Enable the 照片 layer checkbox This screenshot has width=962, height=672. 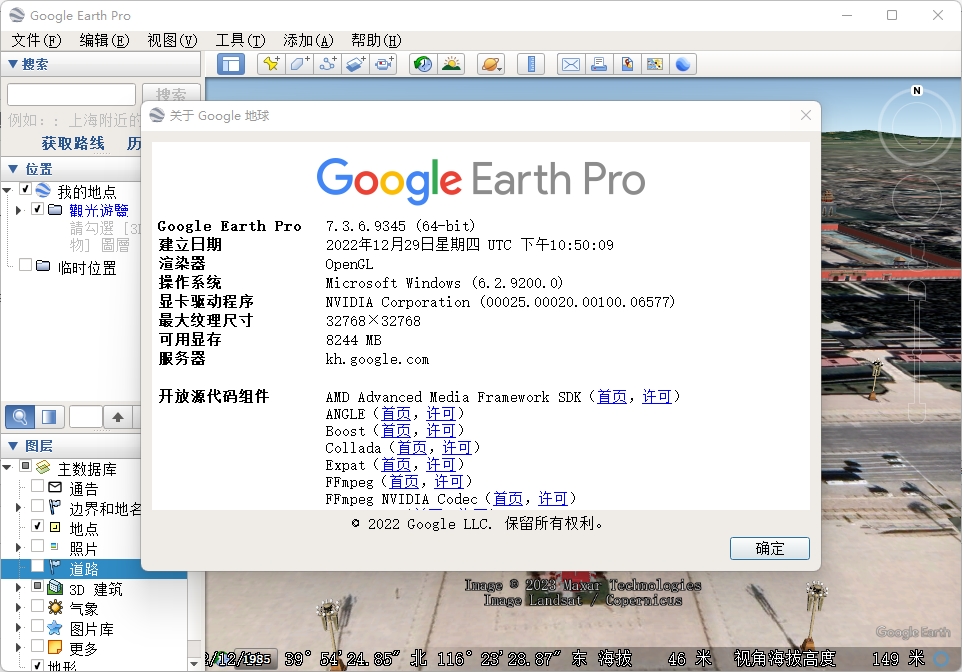click(37, 547)
